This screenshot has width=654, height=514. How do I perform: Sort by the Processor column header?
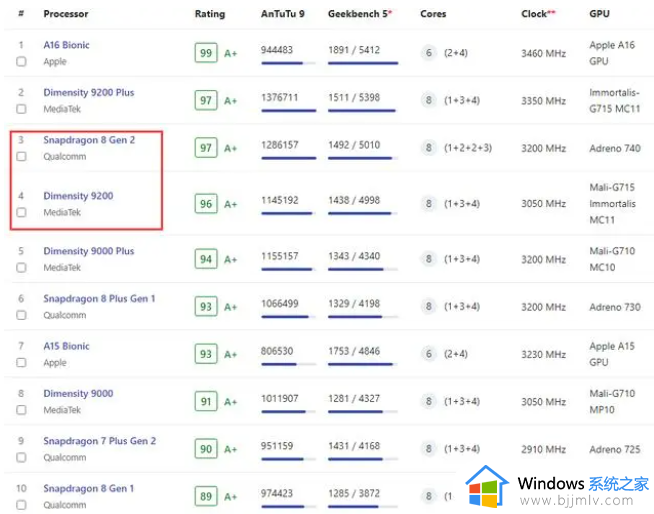click(66, 14)
